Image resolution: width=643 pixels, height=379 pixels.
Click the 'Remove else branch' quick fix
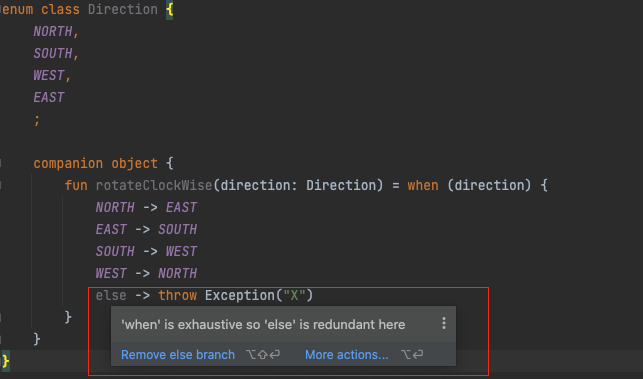tap(178, 354)
